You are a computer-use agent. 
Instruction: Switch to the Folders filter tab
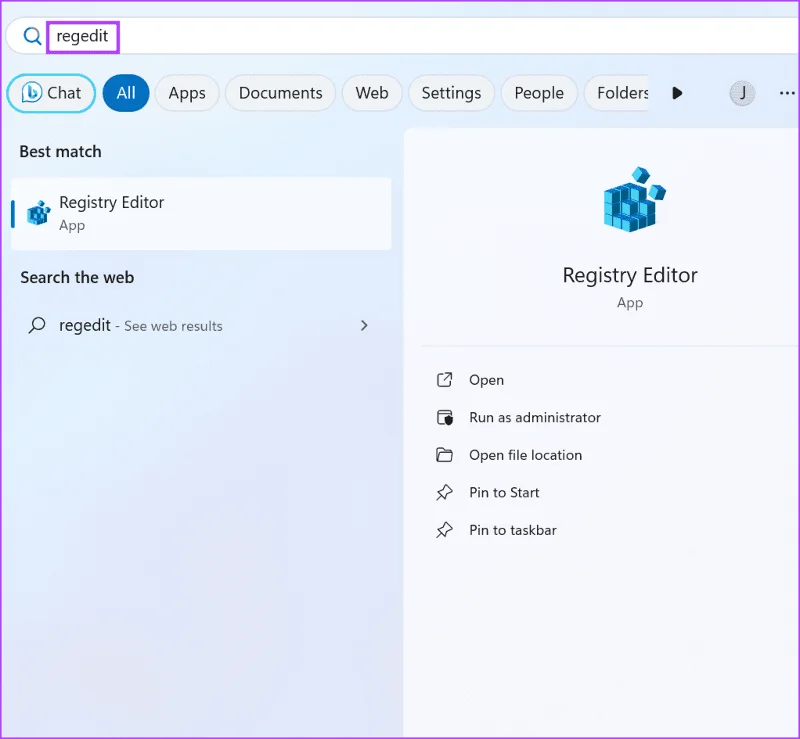pyautogui.click(x=617, y=93)
